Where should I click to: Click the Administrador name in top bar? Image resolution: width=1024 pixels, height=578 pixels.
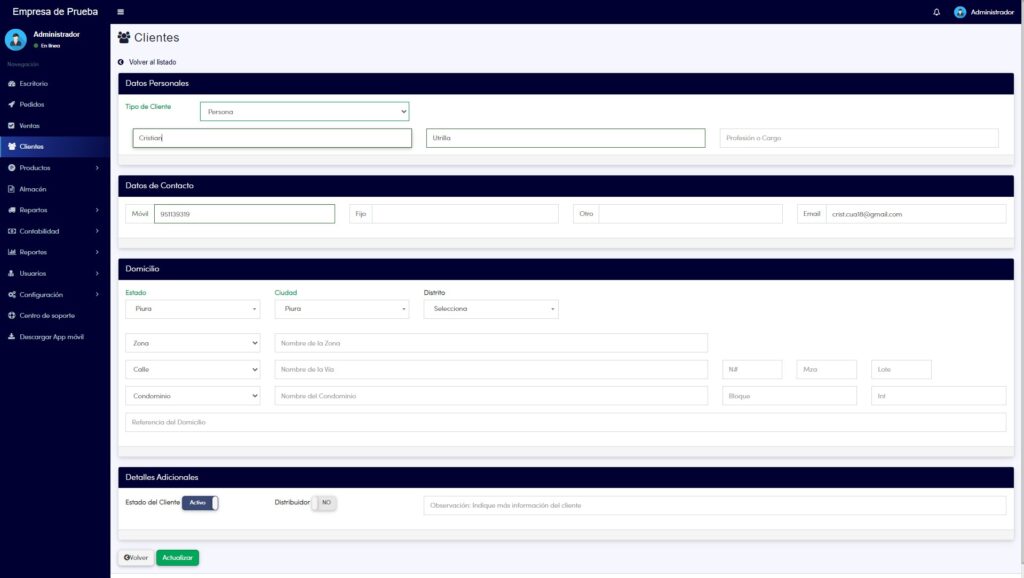pyautogui.click(x=992, y=12)
